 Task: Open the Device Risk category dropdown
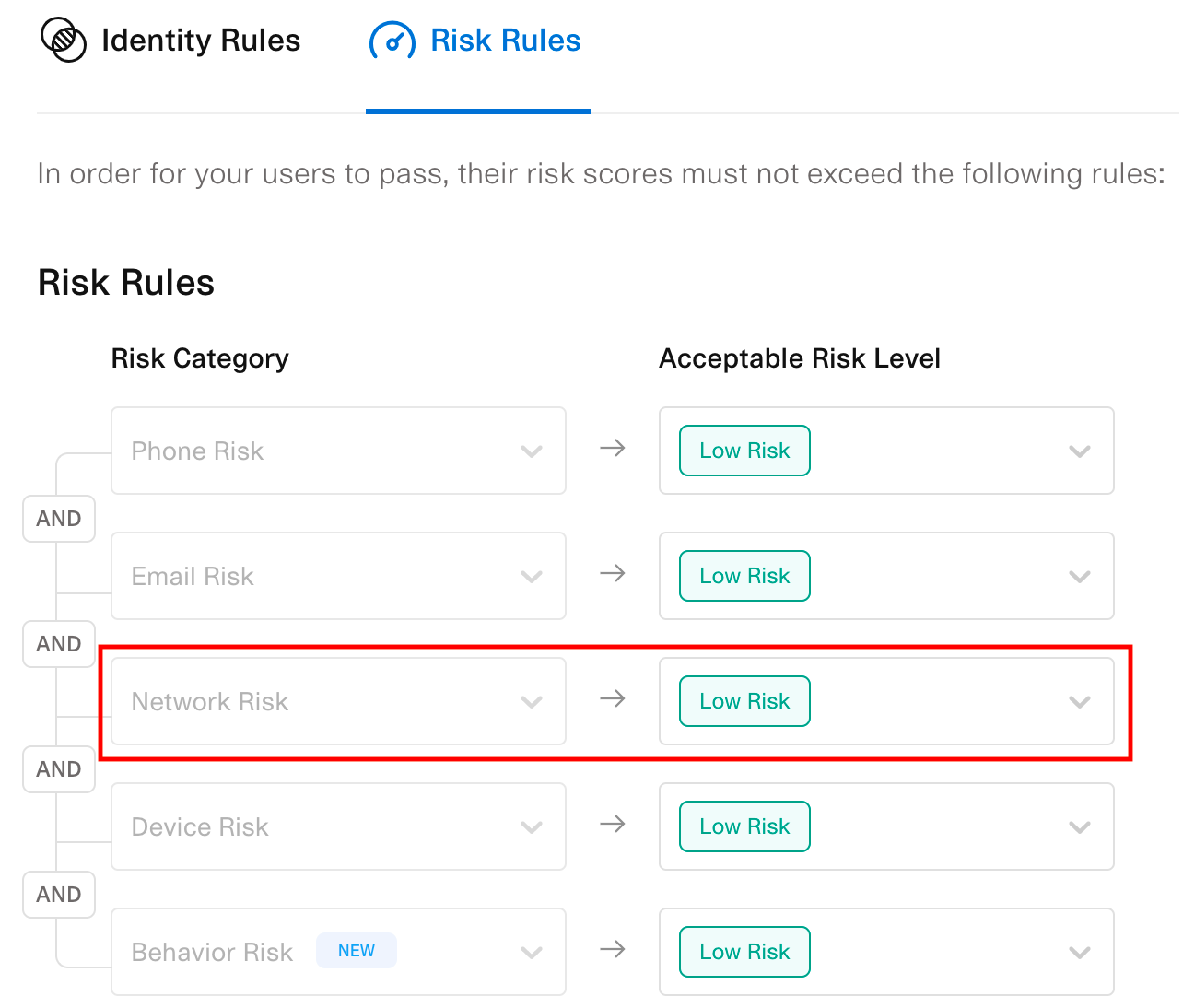click(x=532, y=827)
